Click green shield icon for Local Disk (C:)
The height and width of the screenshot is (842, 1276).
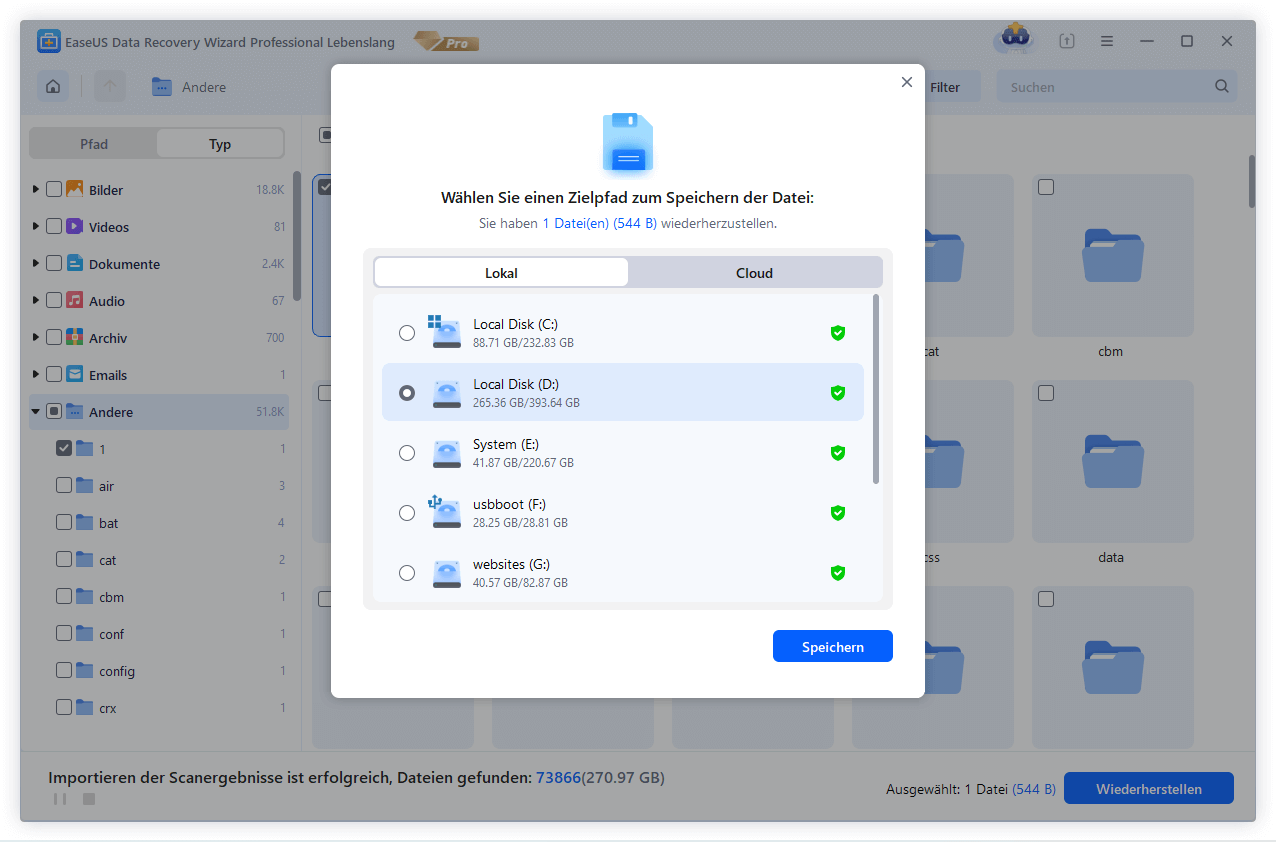coord(838,333)
